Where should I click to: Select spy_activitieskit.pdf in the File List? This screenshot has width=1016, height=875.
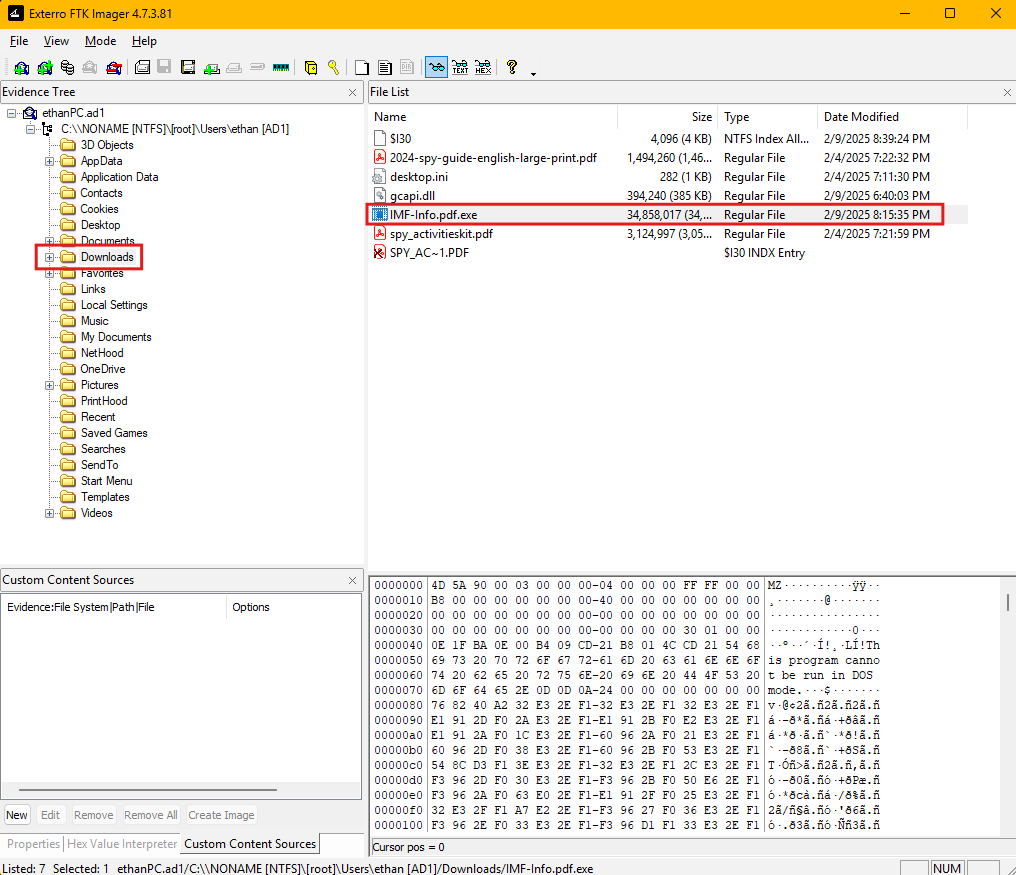tap(441, 234)
